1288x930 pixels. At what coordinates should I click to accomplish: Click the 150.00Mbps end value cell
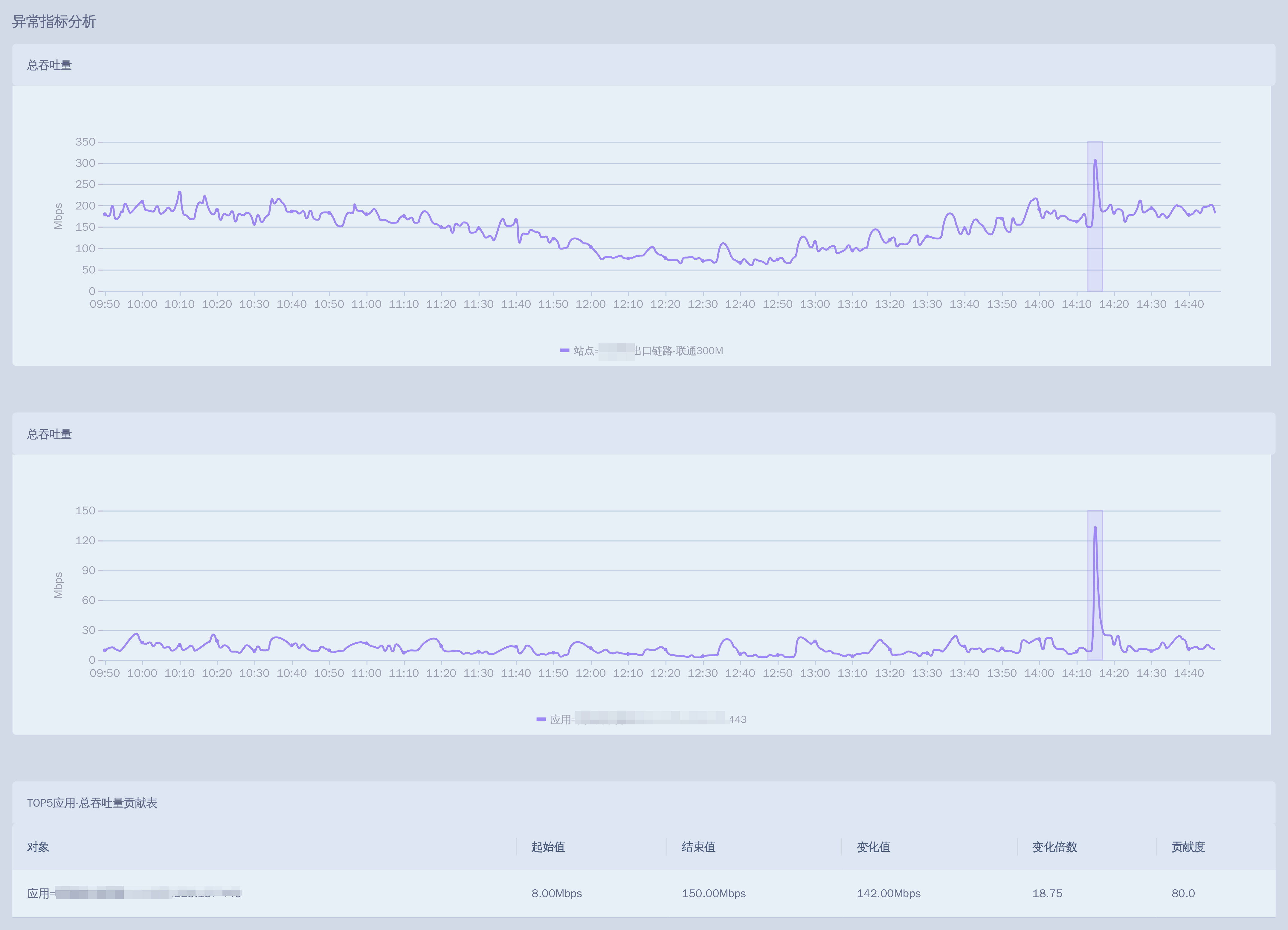click(713, 893)
